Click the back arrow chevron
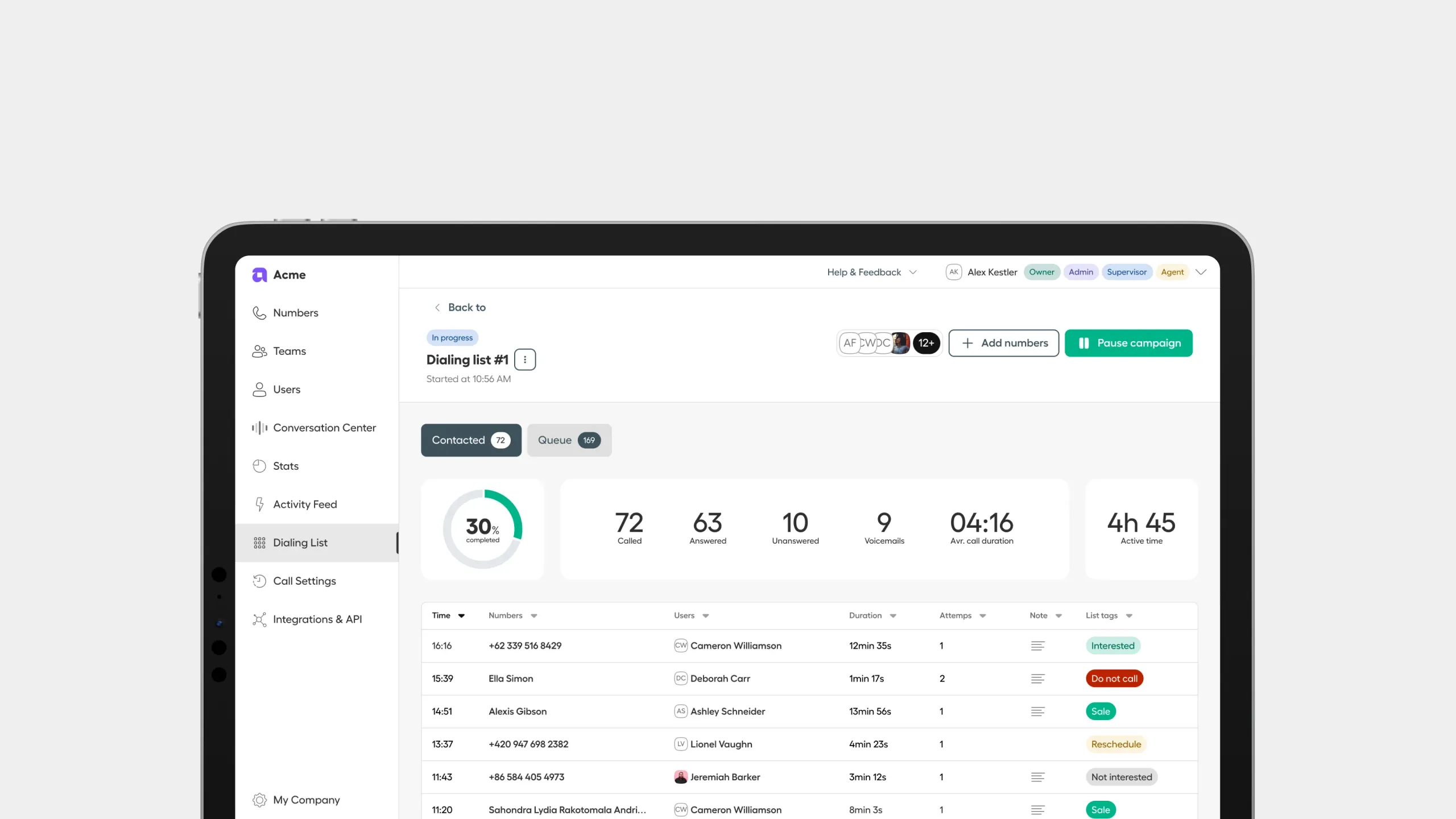 click(x=437, y=308)
